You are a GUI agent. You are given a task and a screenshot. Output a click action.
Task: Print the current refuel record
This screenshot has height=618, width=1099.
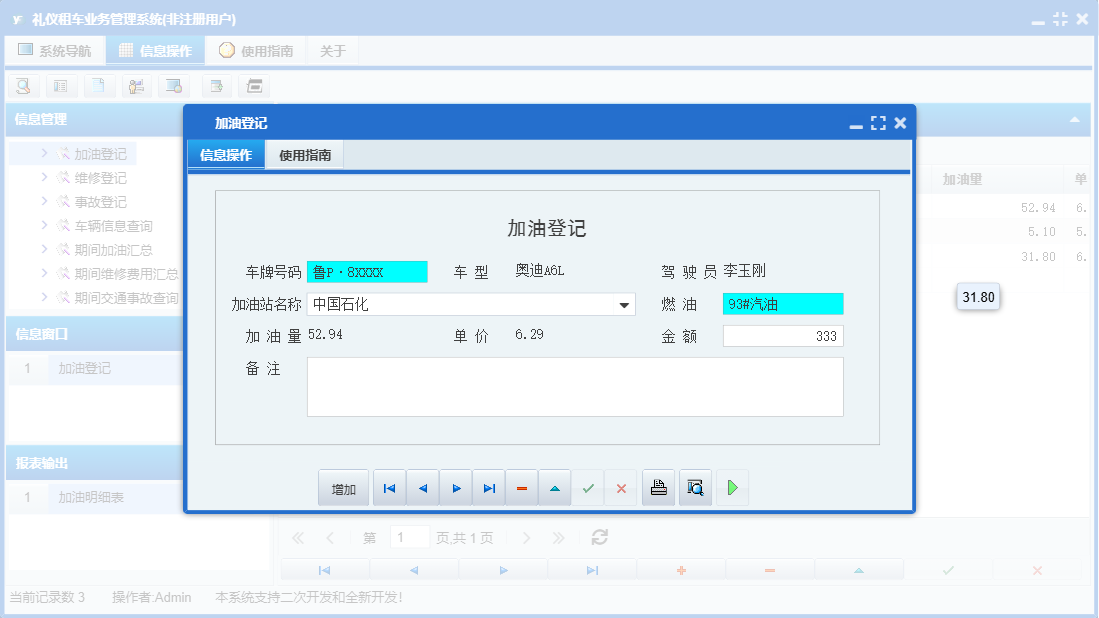[658, 487]
